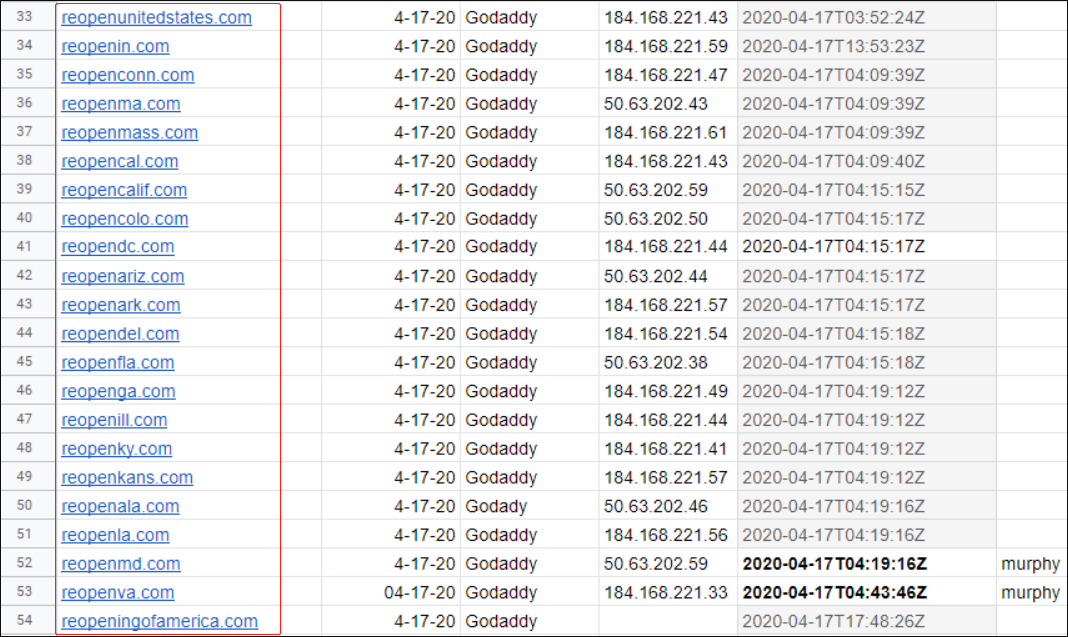Select the misspelled 'Godady' registrar cell
Screen dimensions: 1068x637
(529, 506)
